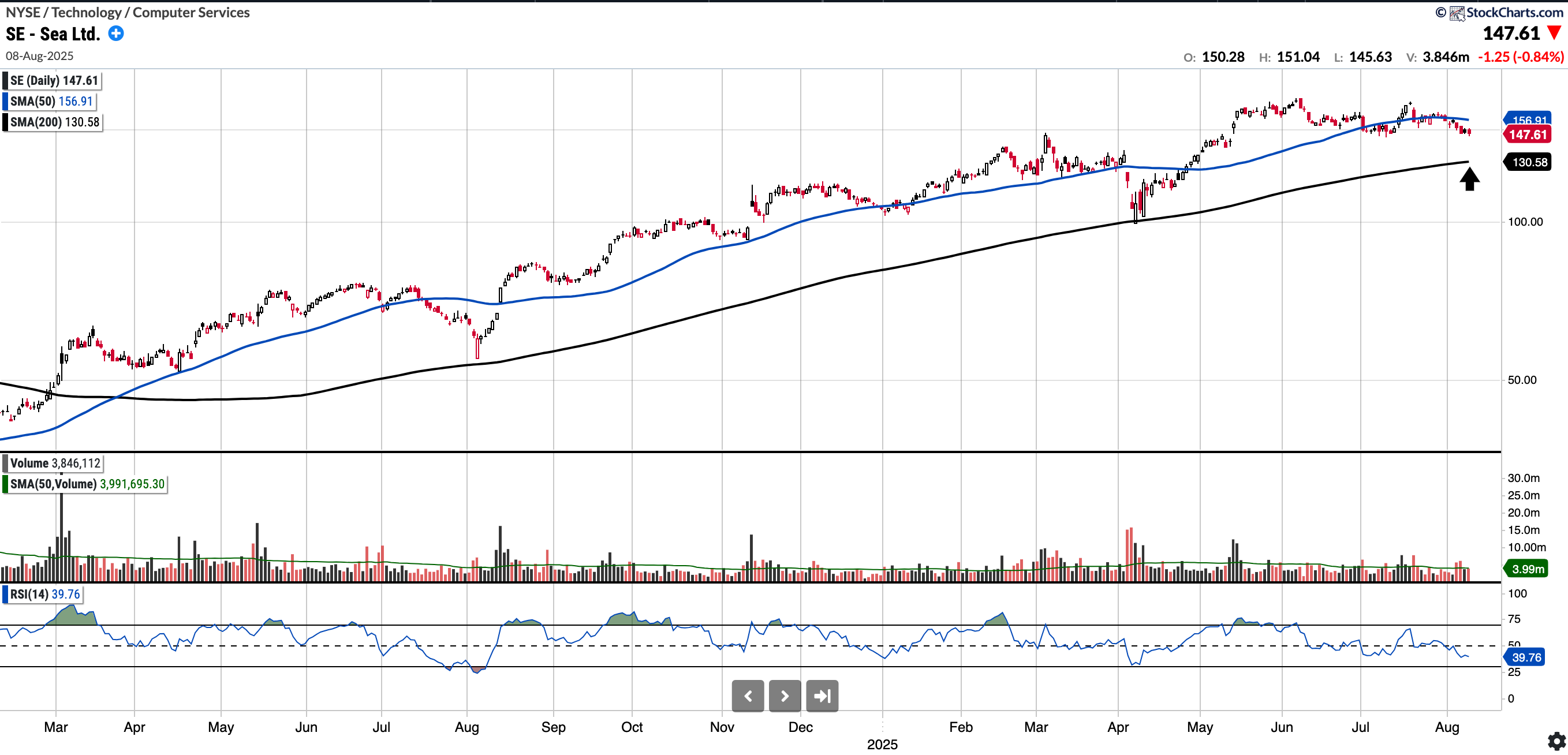Screen dimensions: 1568x755
Task: Click the StockCharts.com copyright link
Action: [x=1514, y=12]
